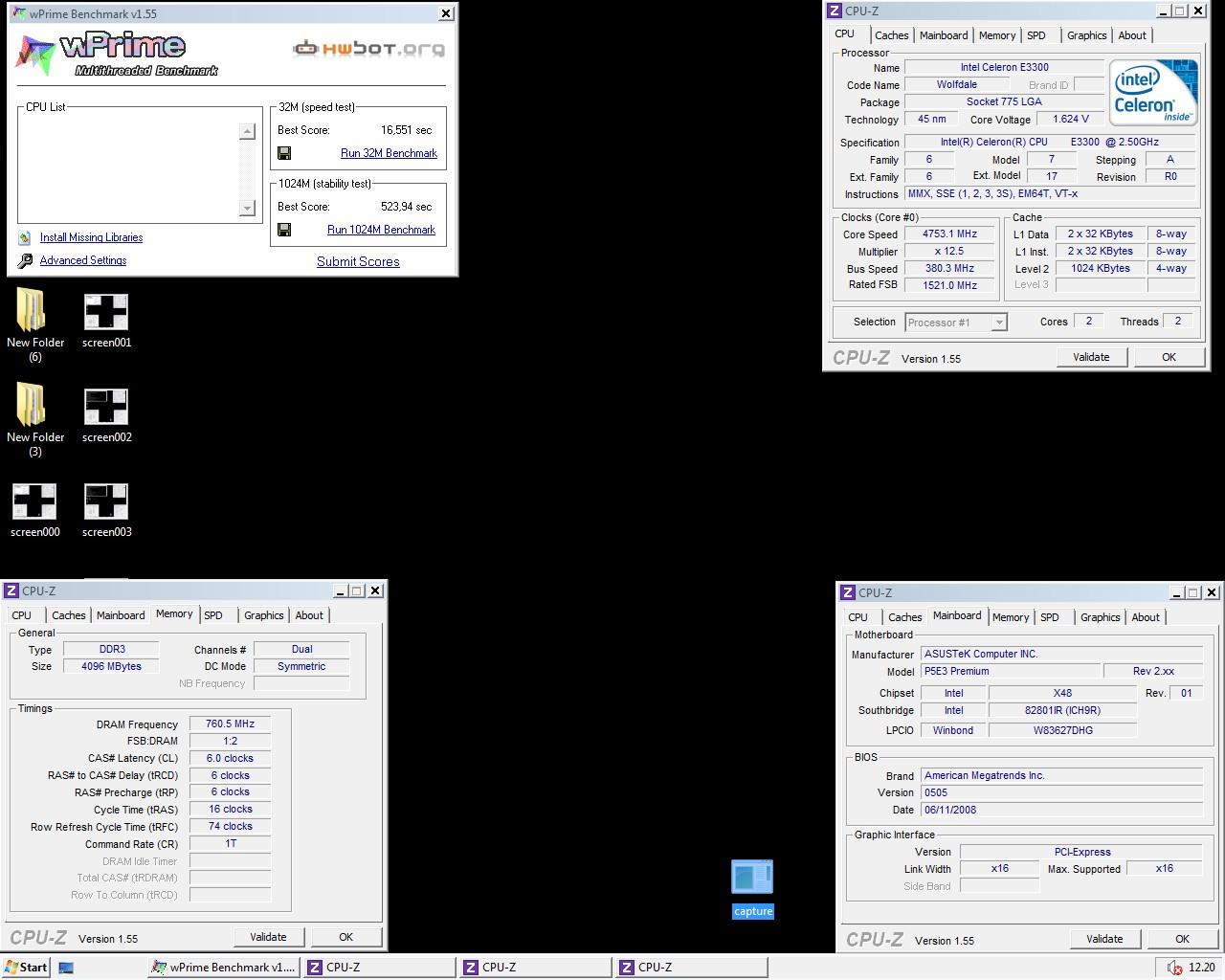This screenshot has height=980, width=1225.
Task: Open Advanced Settings link
Action: pyautogui.click(x=83, y=260)
